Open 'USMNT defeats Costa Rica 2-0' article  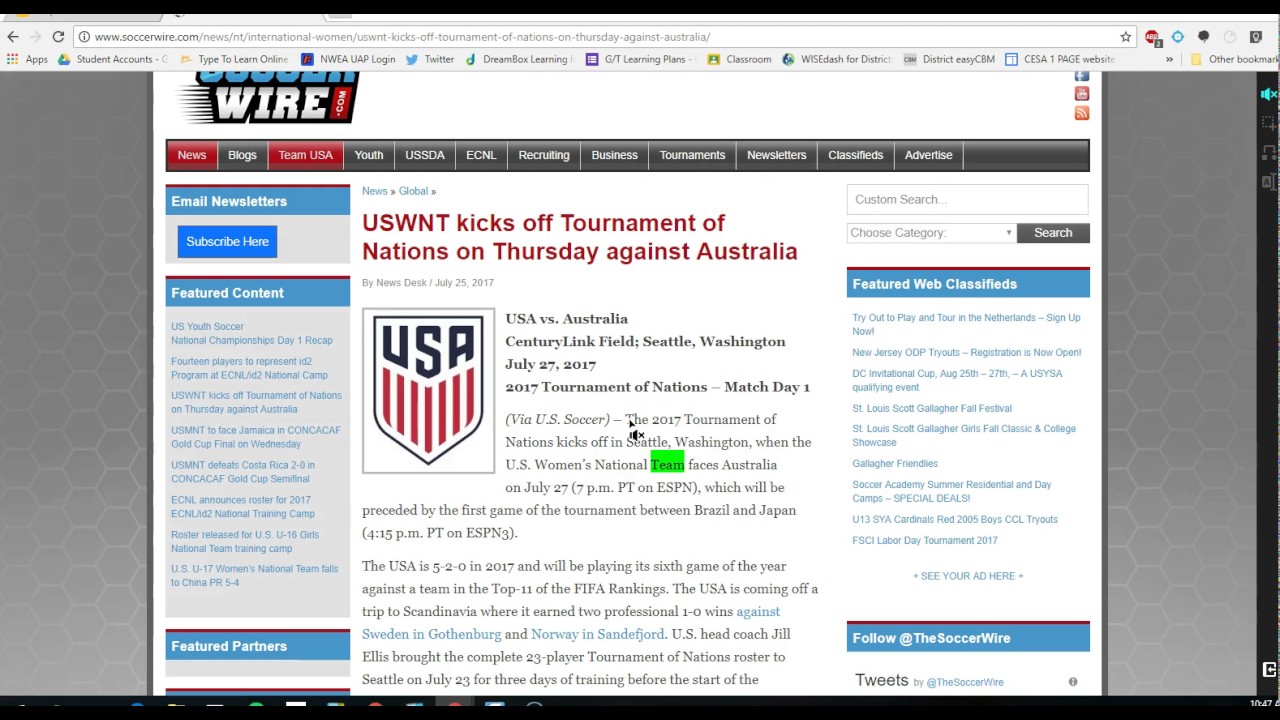[243, 472]
